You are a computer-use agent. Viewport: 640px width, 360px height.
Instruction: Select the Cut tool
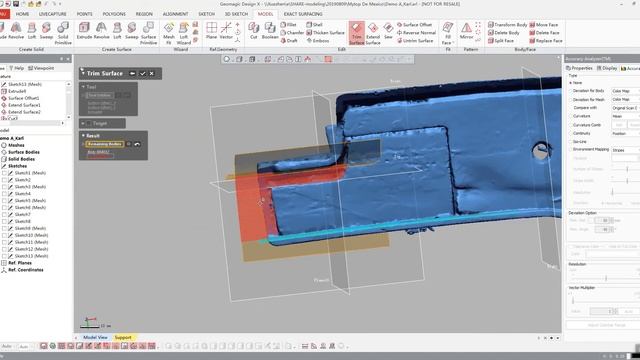tap(253, 31)
